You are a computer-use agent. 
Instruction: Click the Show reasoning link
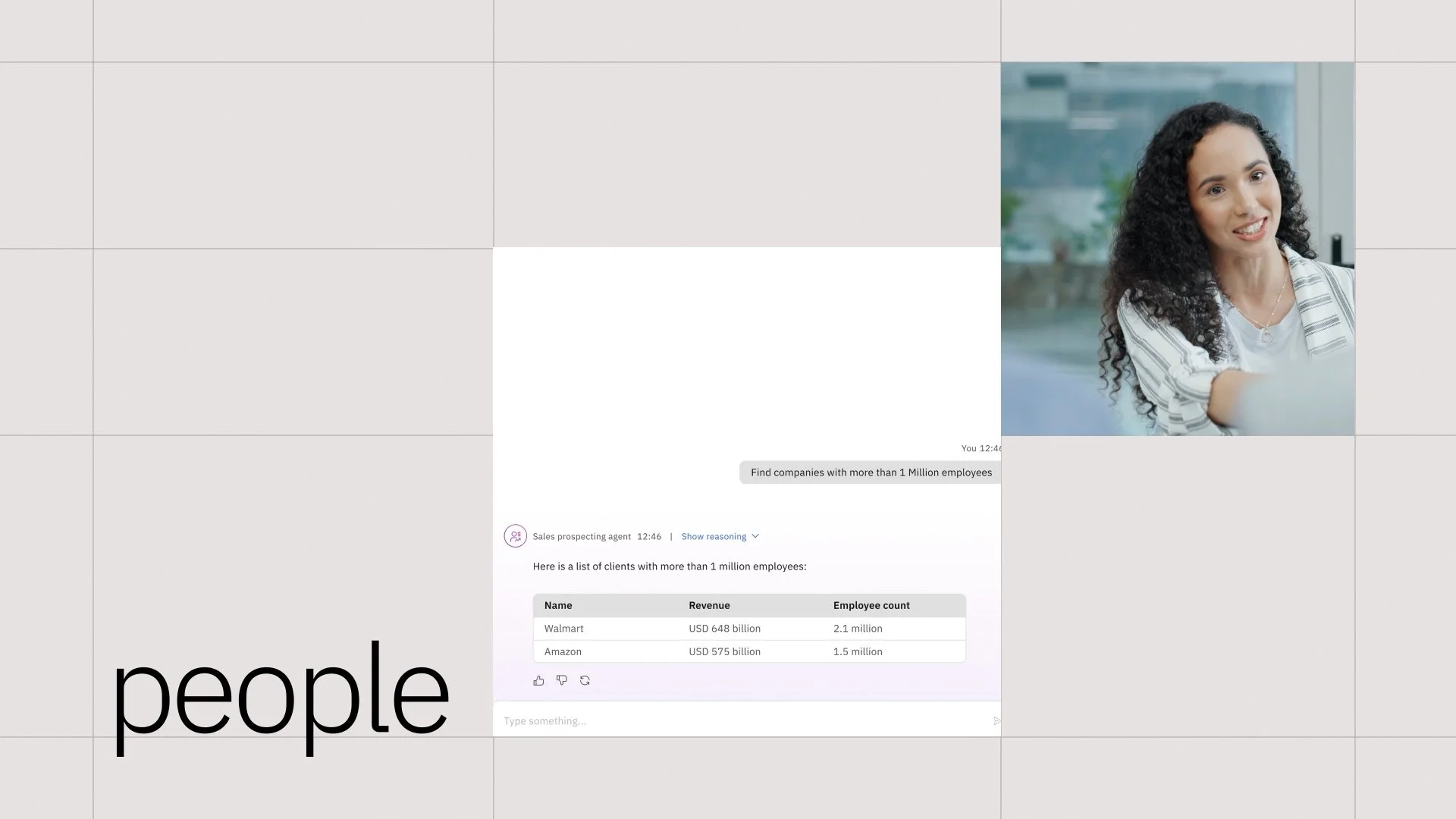tap(713, 536)
